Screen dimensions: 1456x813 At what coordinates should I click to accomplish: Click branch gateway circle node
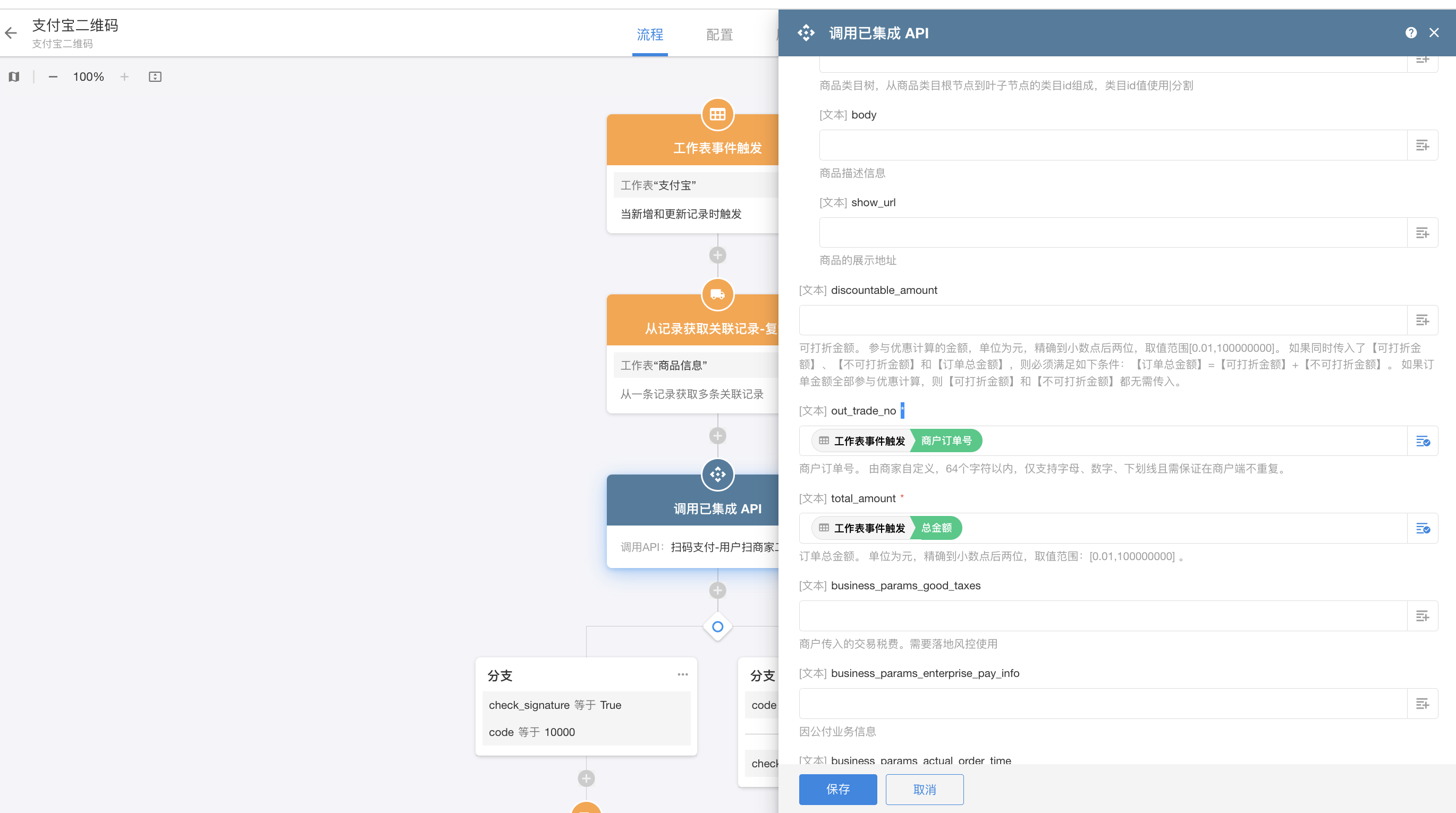tap(717, 626)
